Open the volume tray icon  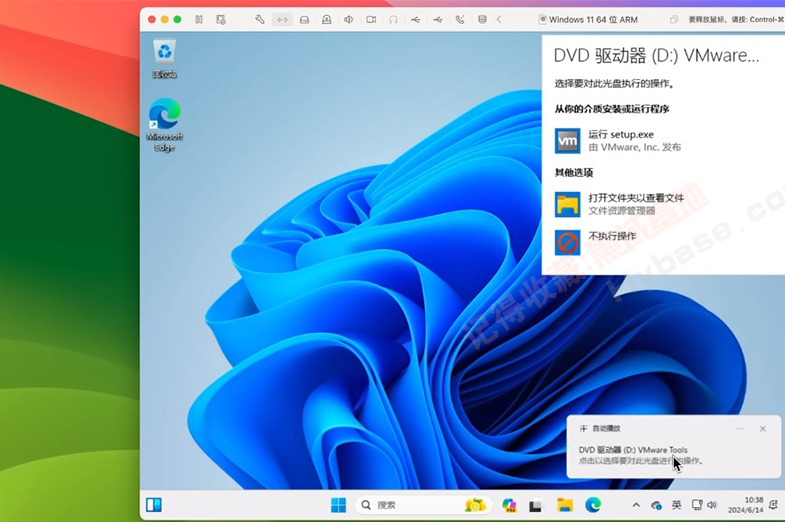coord(712,505)
